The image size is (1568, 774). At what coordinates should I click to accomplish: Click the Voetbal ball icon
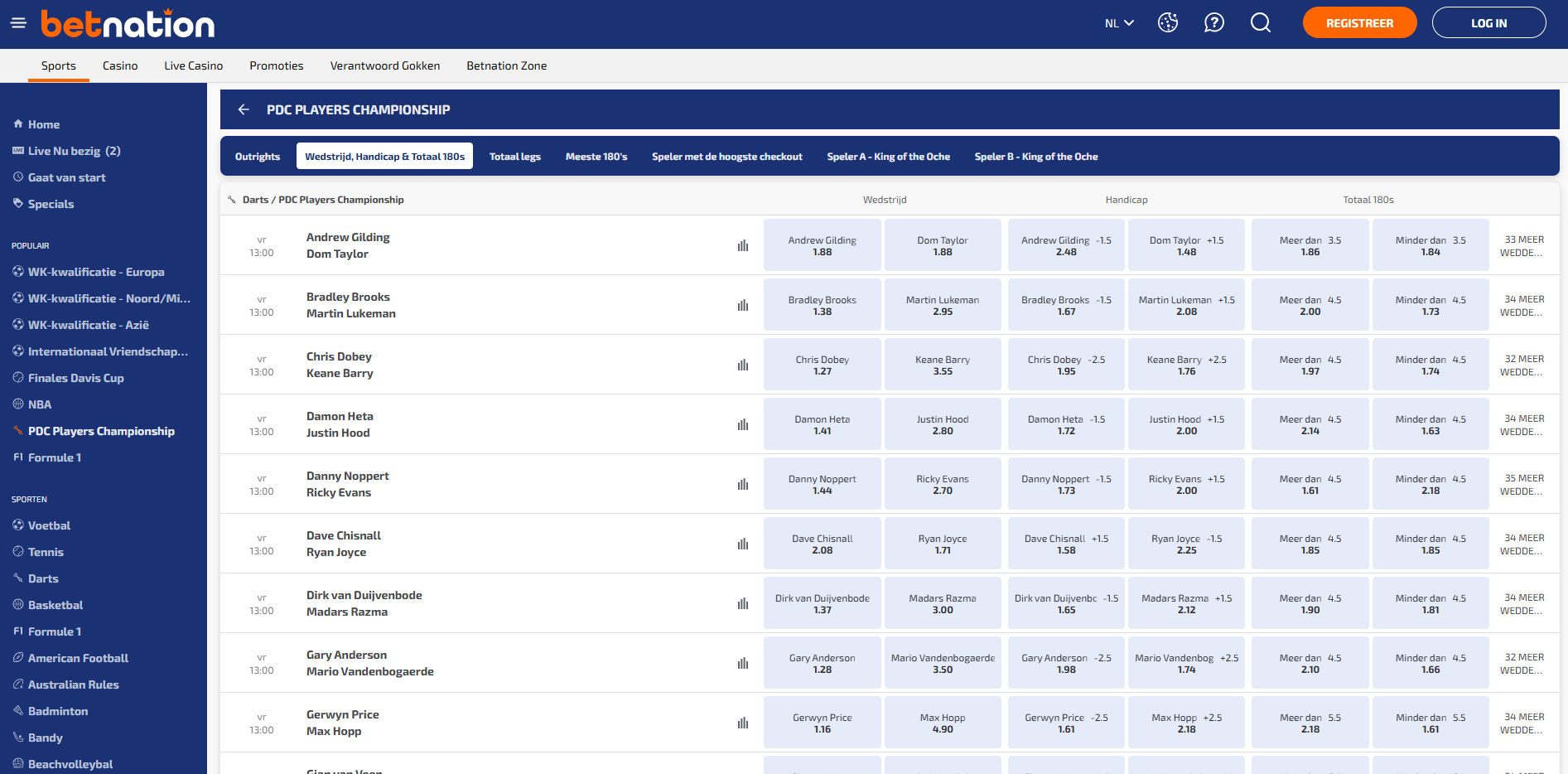(x=18, y=525)
